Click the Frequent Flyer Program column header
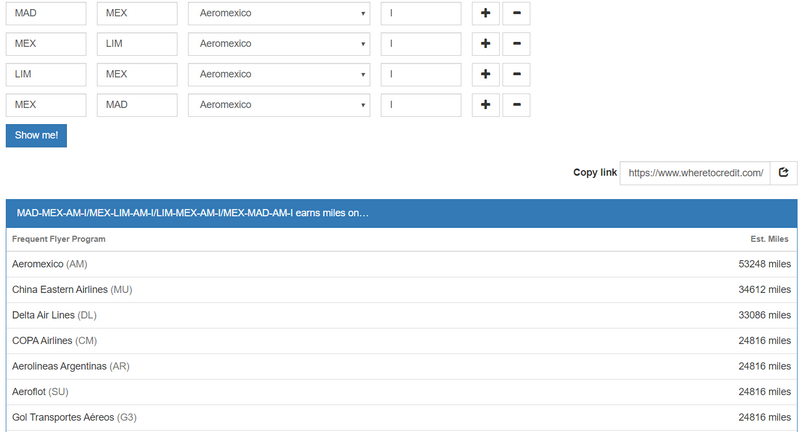 click(59, 239)
